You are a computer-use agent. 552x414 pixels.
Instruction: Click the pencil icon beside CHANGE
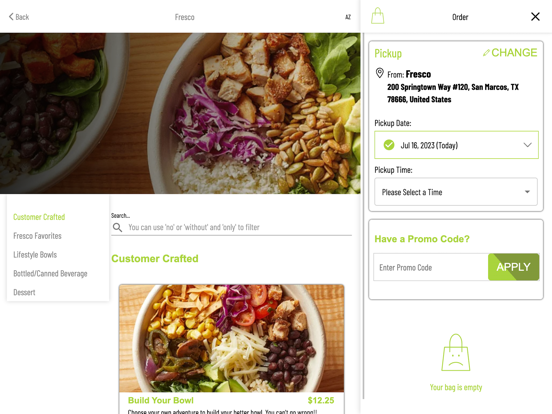click(x=486, y=53)
